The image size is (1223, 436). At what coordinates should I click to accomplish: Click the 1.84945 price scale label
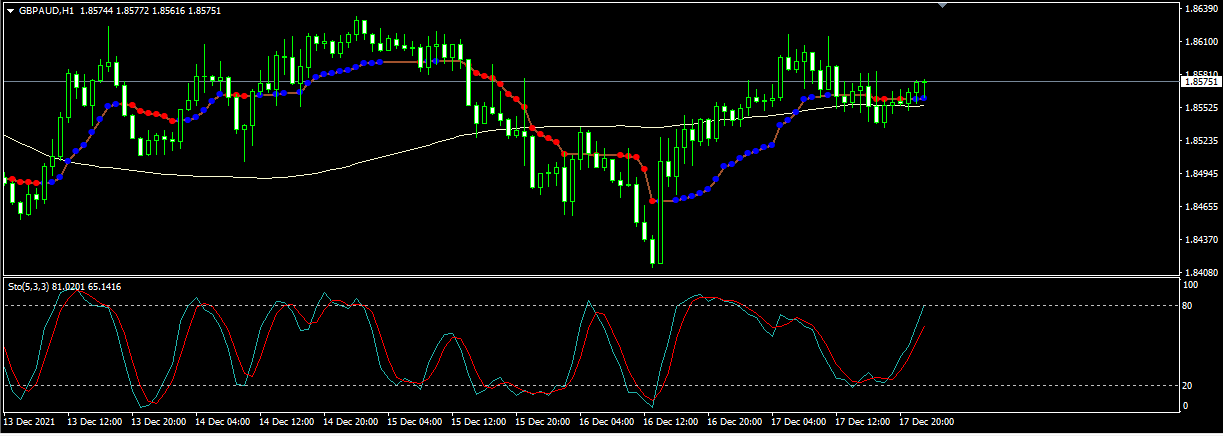pos(1199,174)
